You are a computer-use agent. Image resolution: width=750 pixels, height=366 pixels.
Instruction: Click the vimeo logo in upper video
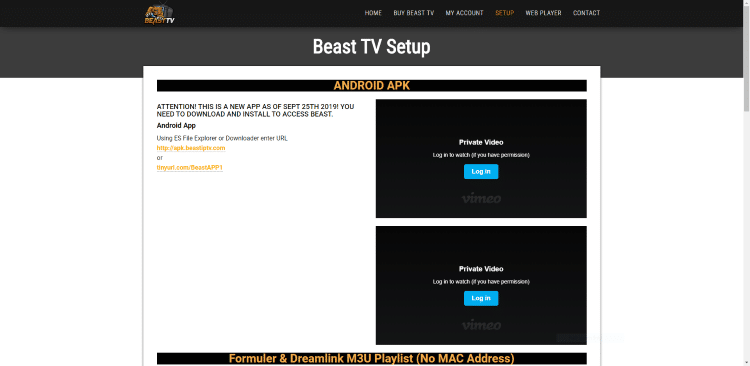[481, 198]
